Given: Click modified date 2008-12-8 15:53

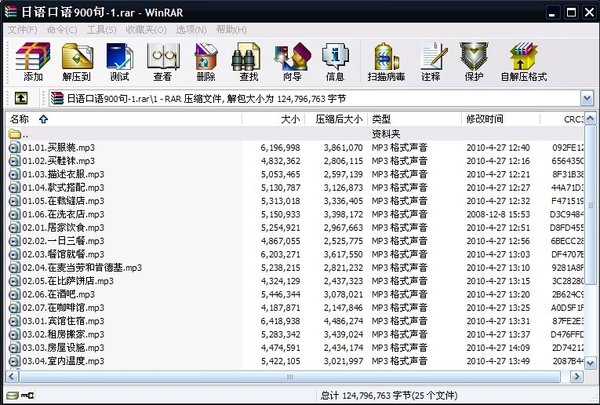Looking at the screenshot, I should coord(498,214).
